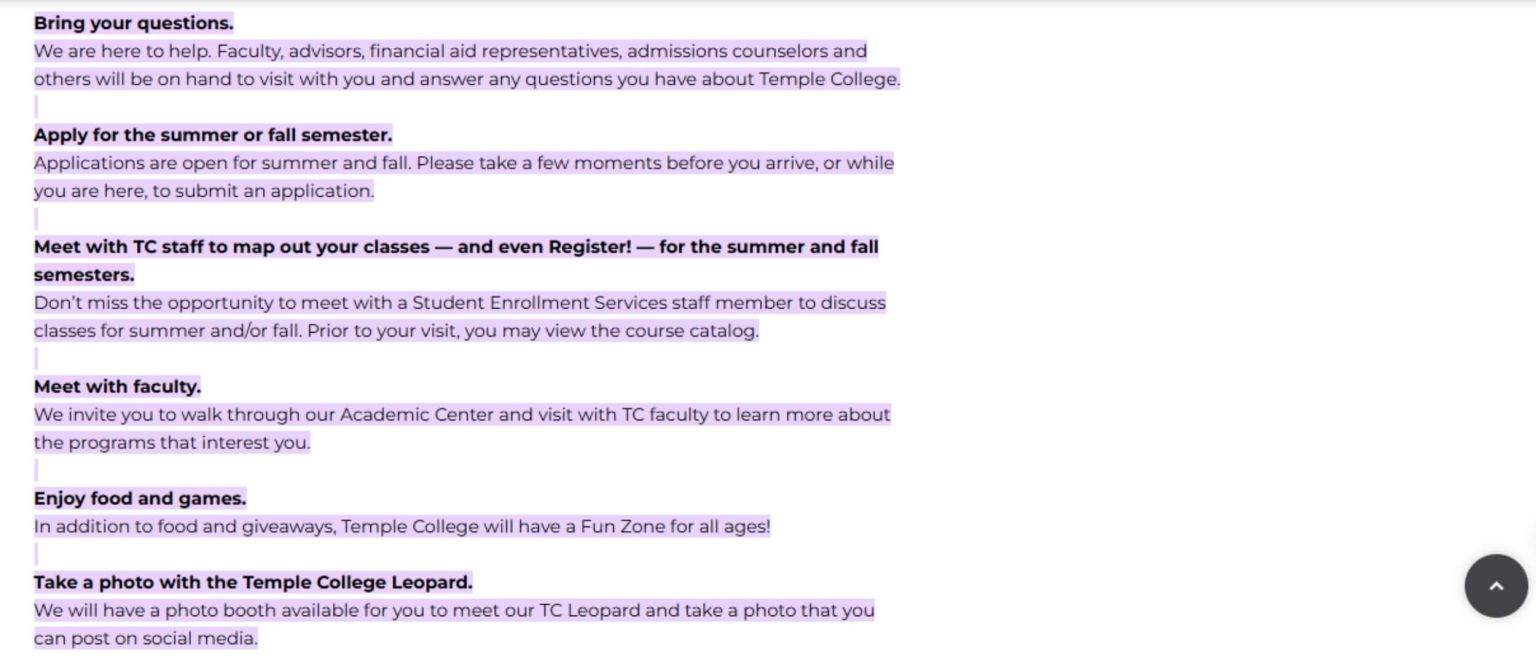Click the 'submit an application' text
This screenshot has width=1536, height=666.
coord(274,191)
